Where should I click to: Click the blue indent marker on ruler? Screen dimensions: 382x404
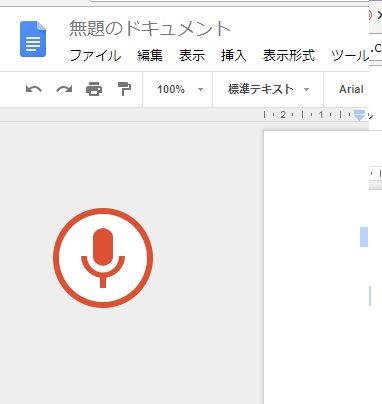coord(359,115)
